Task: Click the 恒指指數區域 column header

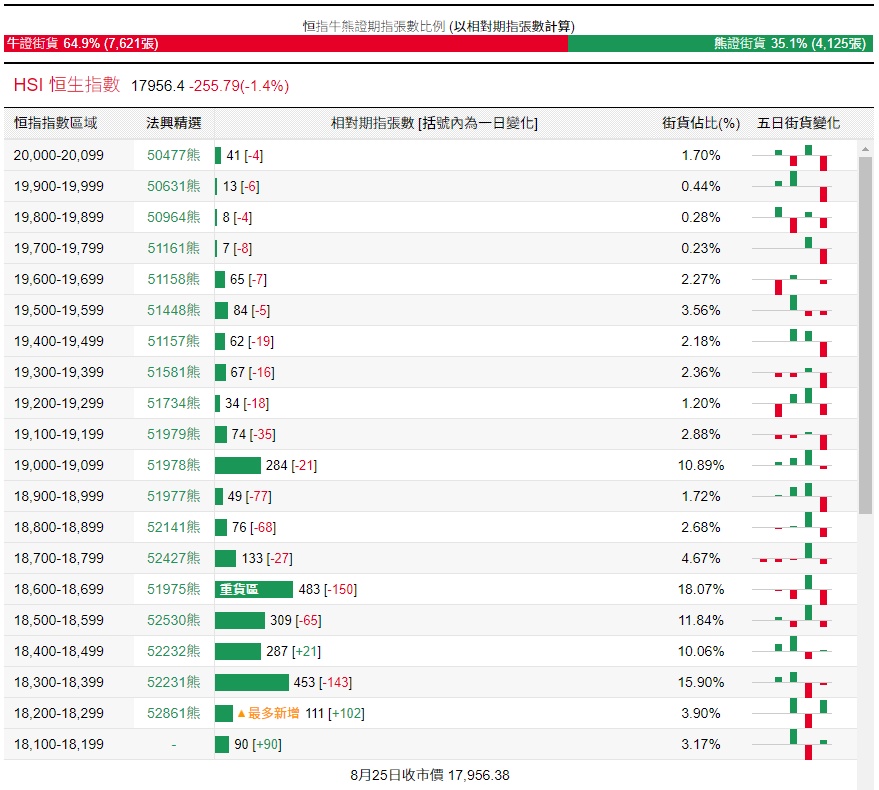Action: 56,123
